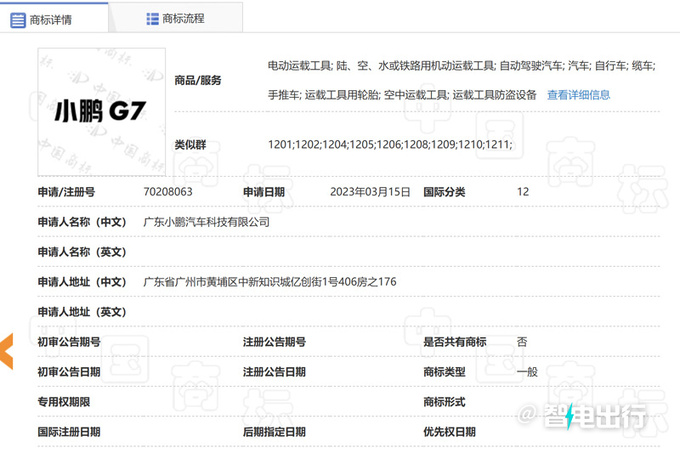Click the list icon beside 商标详情

[x=19, y=19]
